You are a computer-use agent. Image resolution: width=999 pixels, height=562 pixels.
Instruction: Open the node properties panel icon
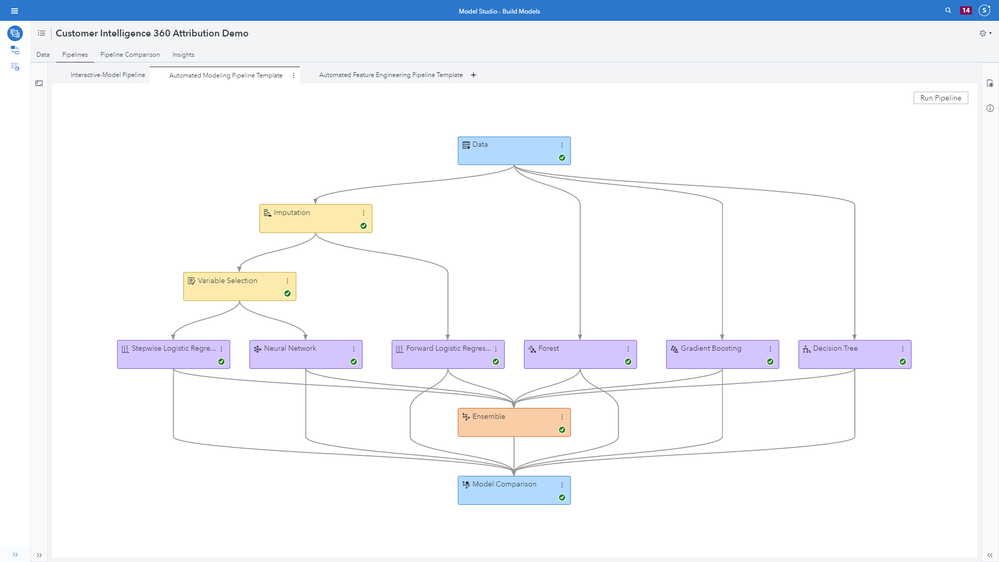coord(989,83)
